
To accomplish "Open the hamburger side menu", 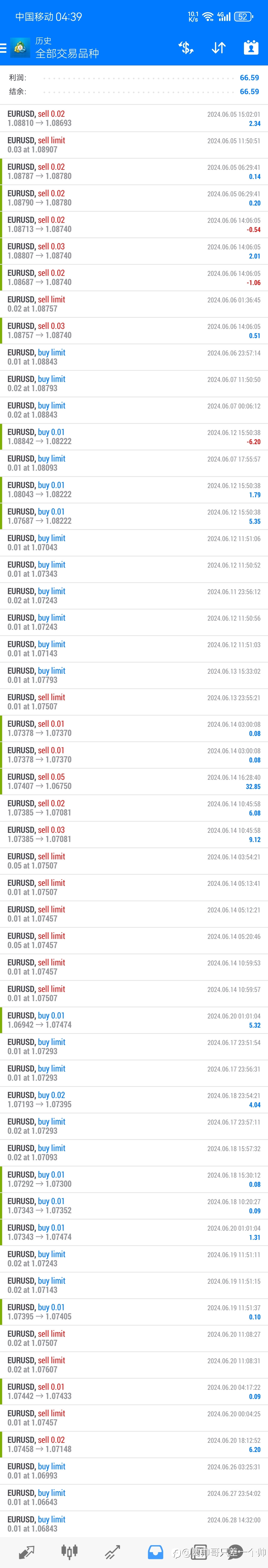I will click(x=4, y=48).
